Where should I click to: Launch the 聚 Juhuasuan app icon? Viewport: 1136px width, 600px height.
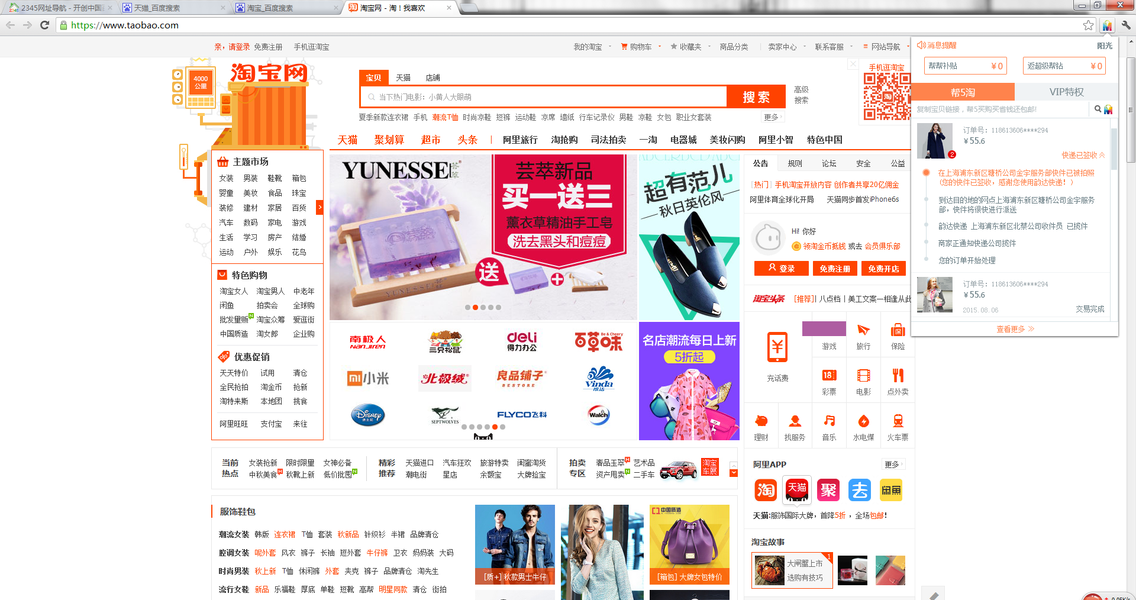(x=828, y=490)
